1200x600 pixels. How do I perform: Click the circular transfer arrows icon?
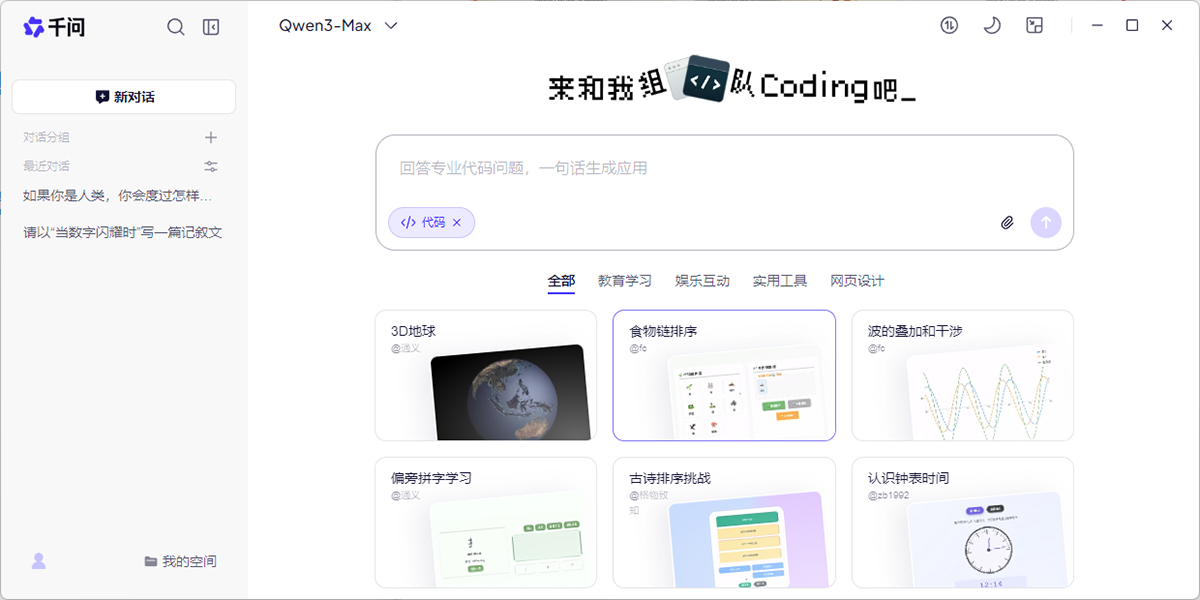coord(950,26)
